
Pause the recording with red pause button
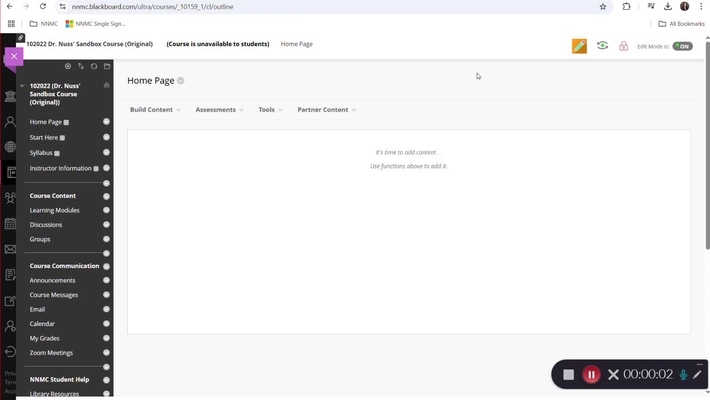coord(591,375)
